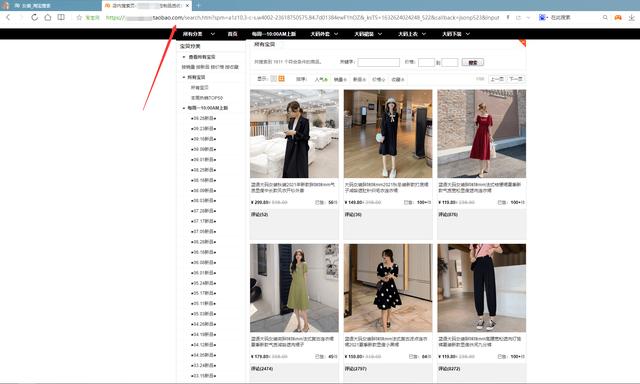Open the reading mode book icon
The width and height of the screenshot is (640, 384).
coord(61,17)
